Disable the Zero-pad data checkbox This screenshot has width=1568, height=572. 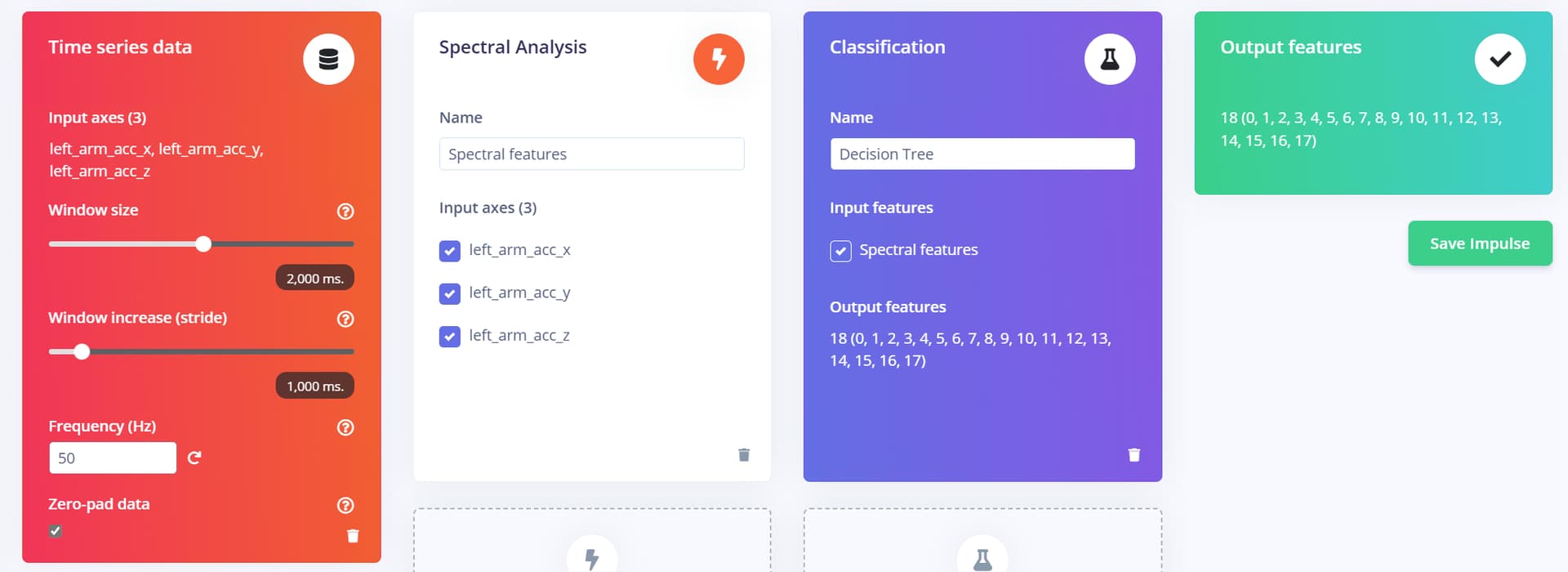point(56,531)
